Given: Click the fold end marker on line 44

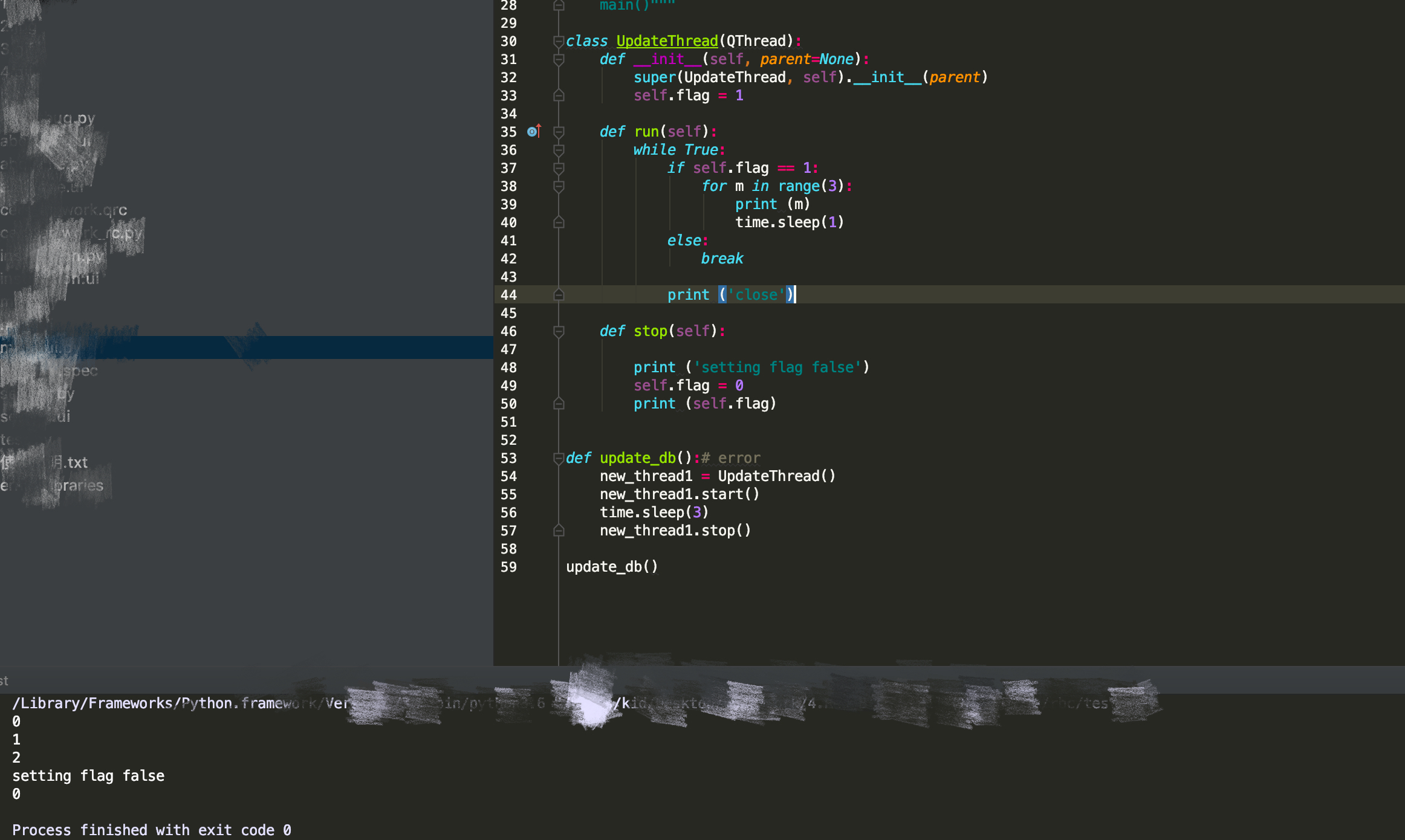Looking at the screenshot, I should (x=559, y=294).
